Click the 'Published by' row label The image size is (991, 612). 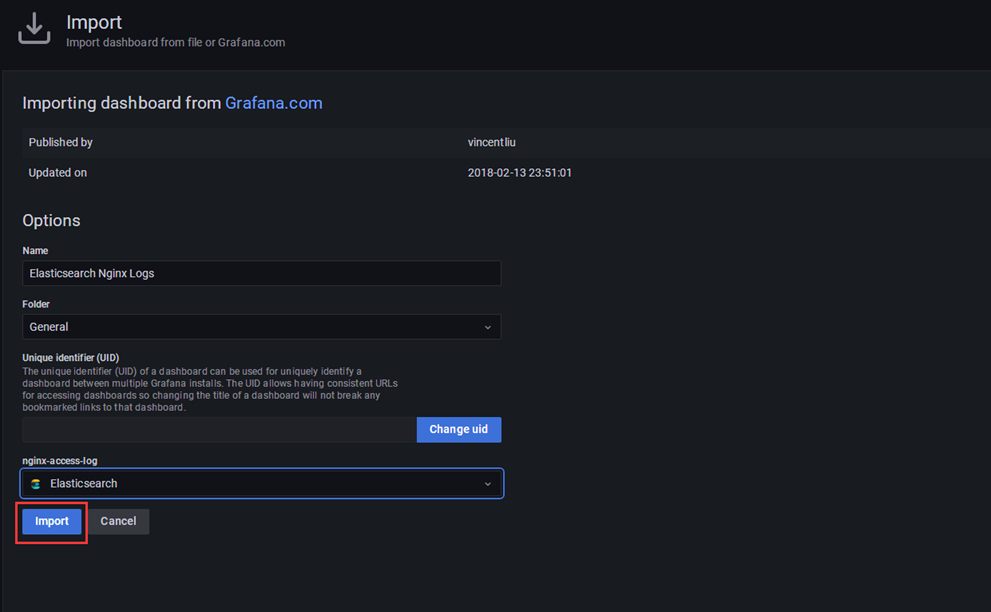point(61,142)
